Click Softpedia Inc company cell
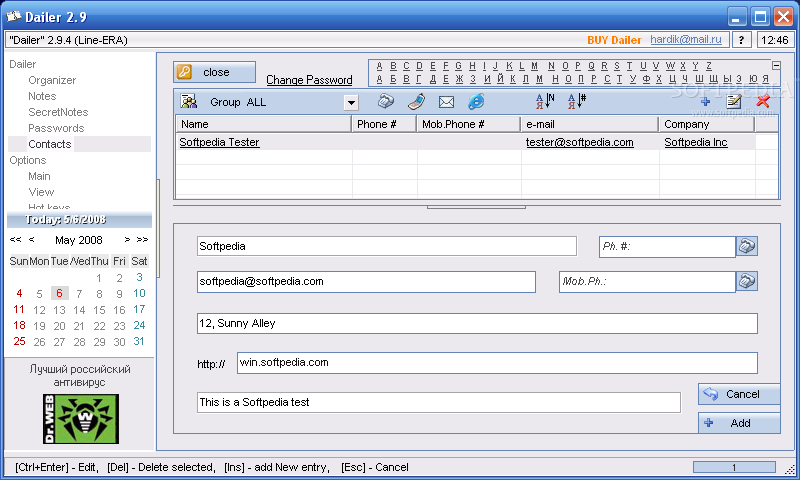 click(x=696, y=142)
